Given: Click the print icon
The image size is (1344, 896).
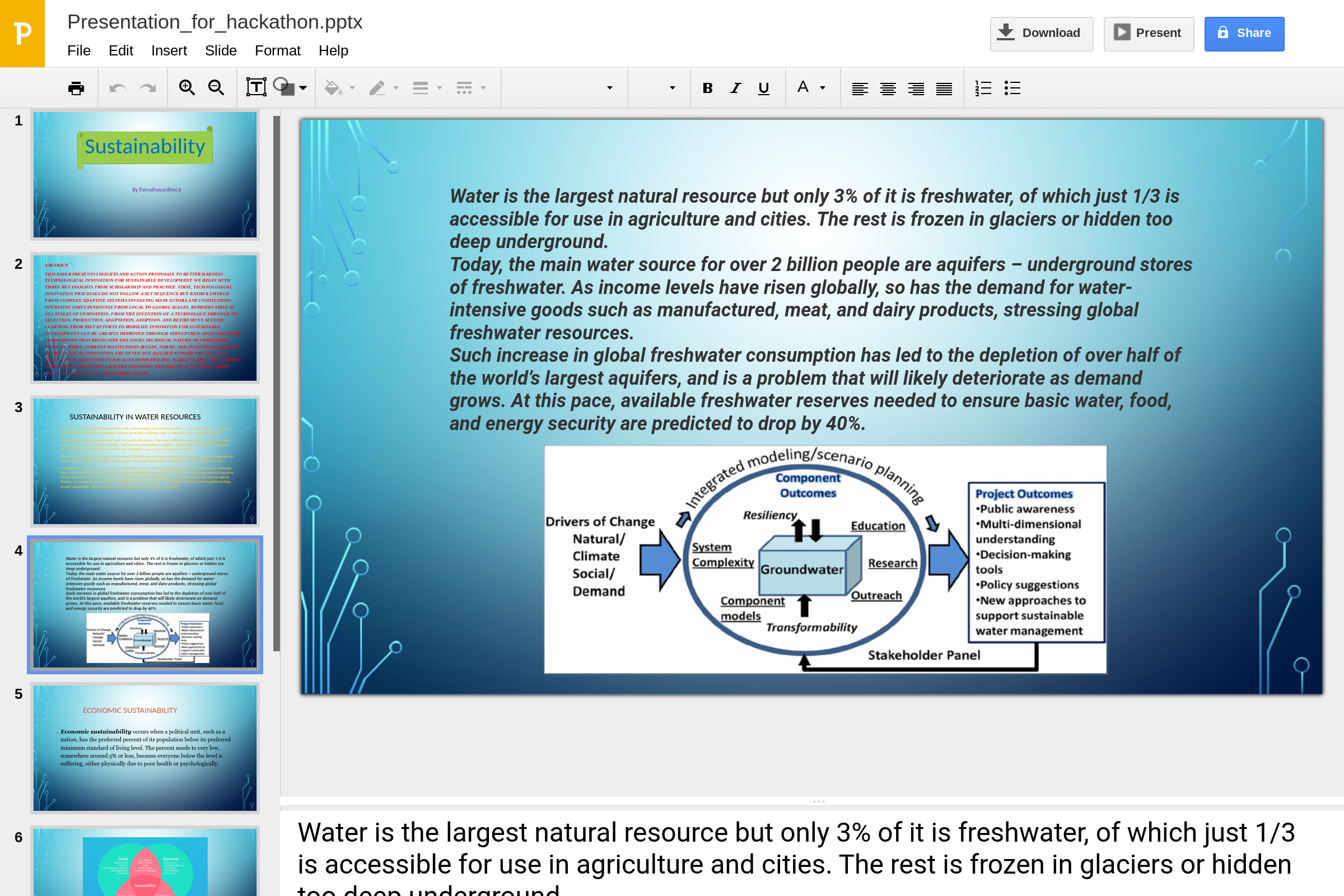Looking at the screenshot, I should [x=76, y=88].
